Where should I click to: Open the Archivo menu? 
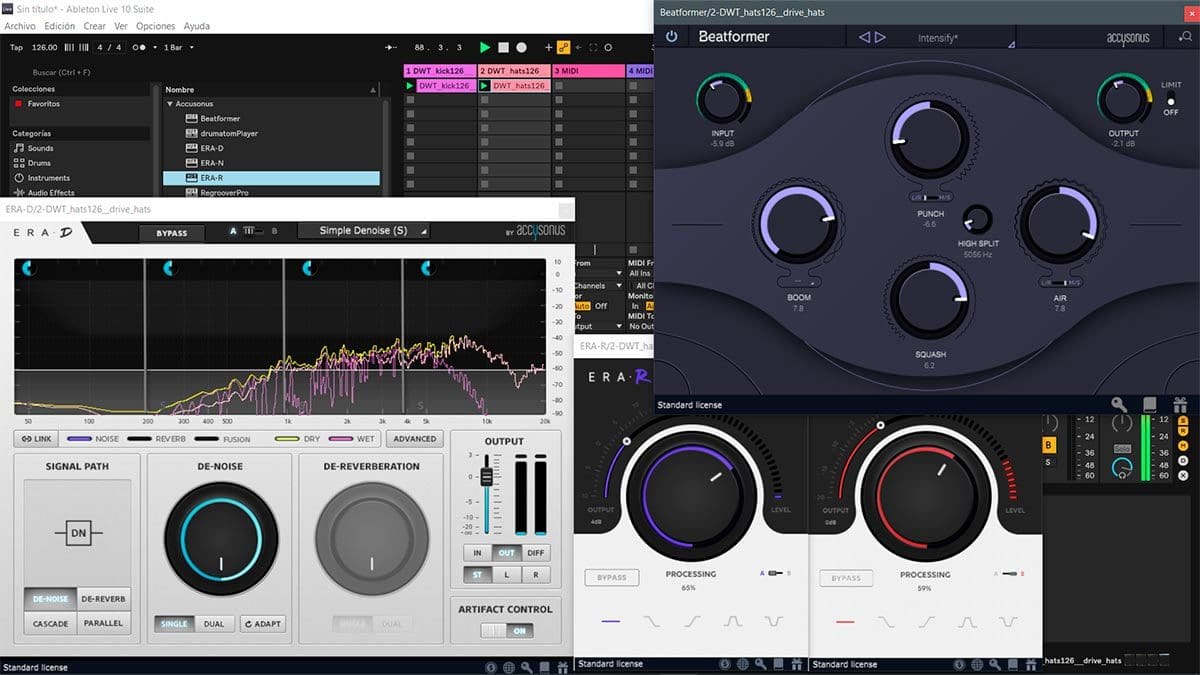pos(20,26)
